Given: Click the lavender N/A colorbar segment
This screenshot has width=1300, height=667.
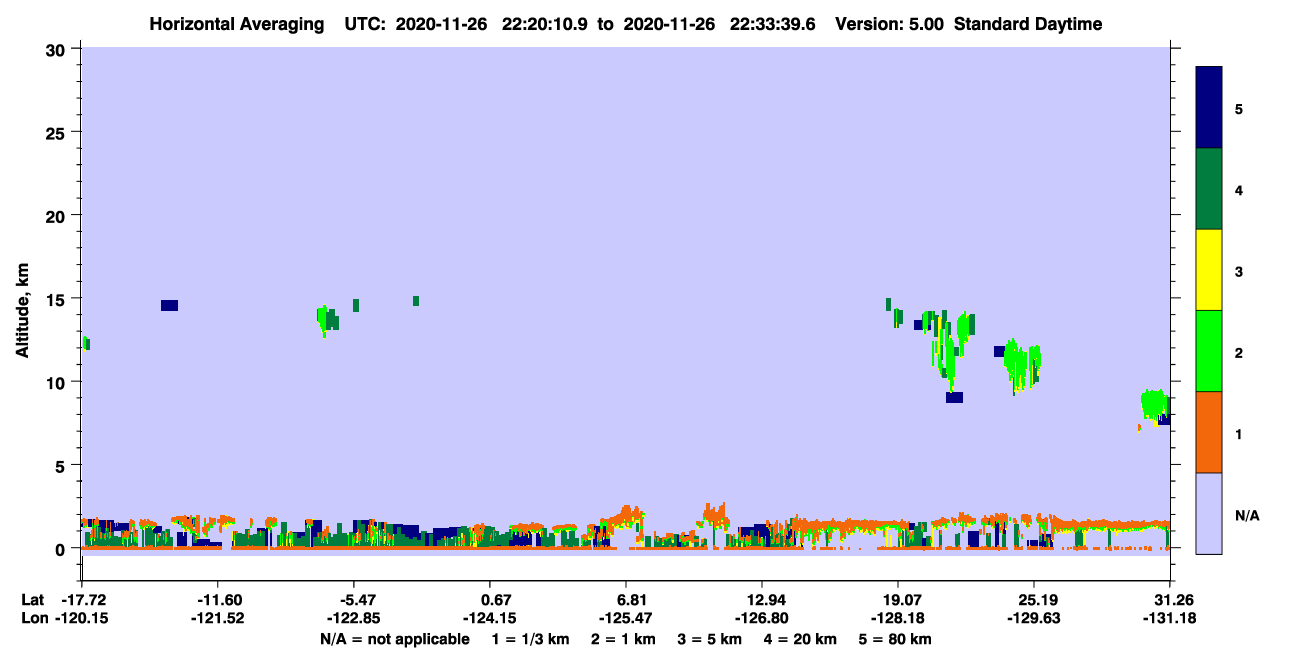Looking at the screenshot, I should pos(1209,513).
